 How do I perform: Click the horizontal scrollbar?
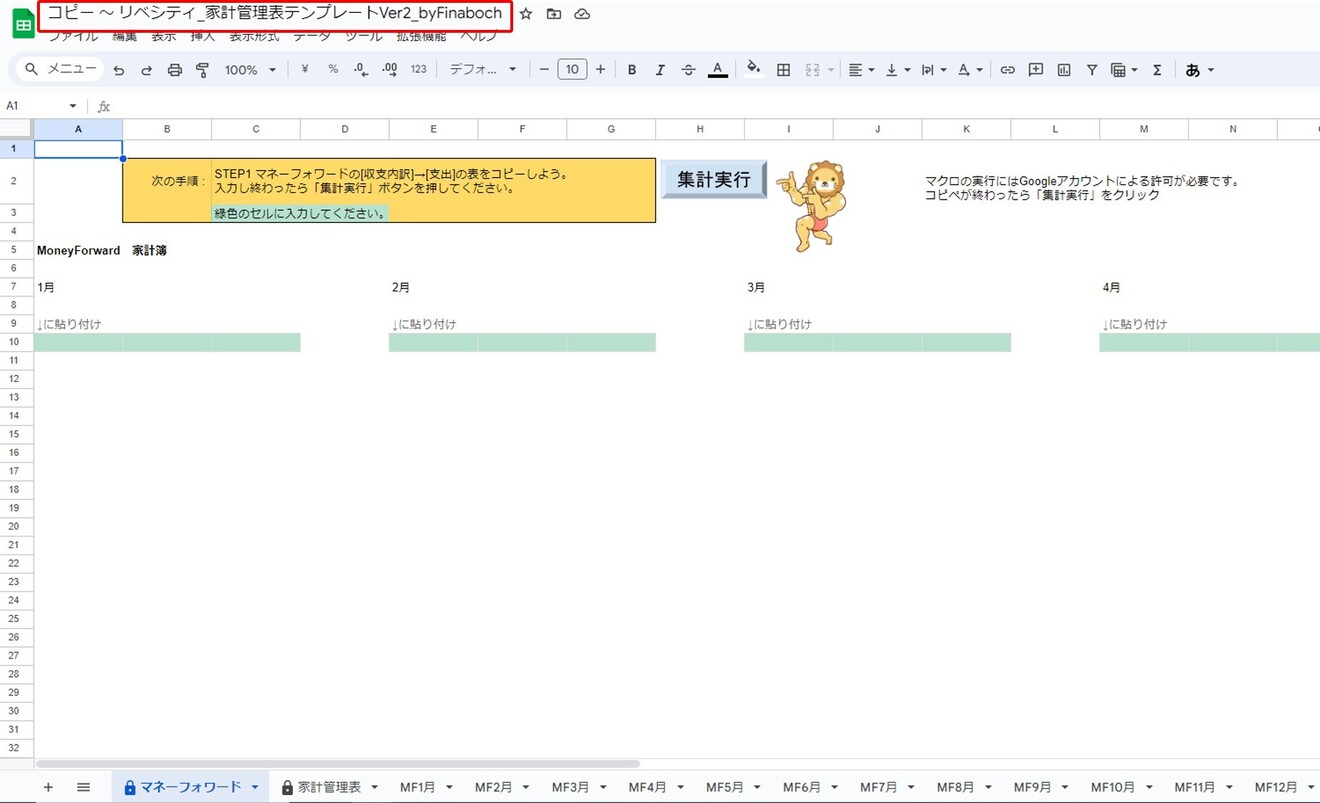coord(338,764)
